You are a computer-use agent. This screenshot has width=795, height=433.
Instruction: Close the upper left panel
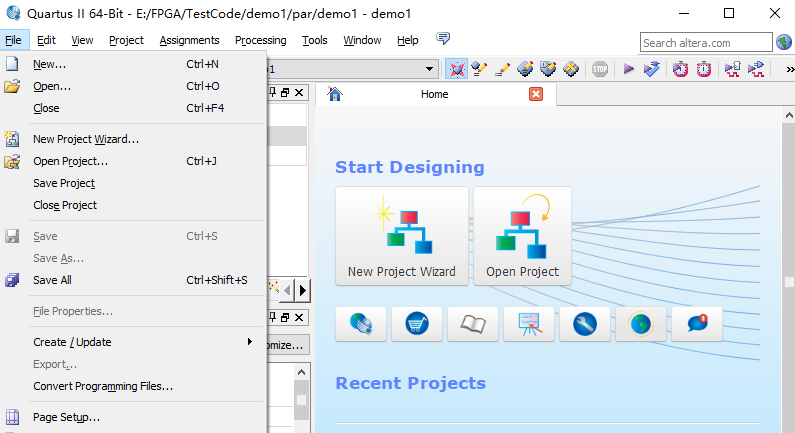point(299,92)
